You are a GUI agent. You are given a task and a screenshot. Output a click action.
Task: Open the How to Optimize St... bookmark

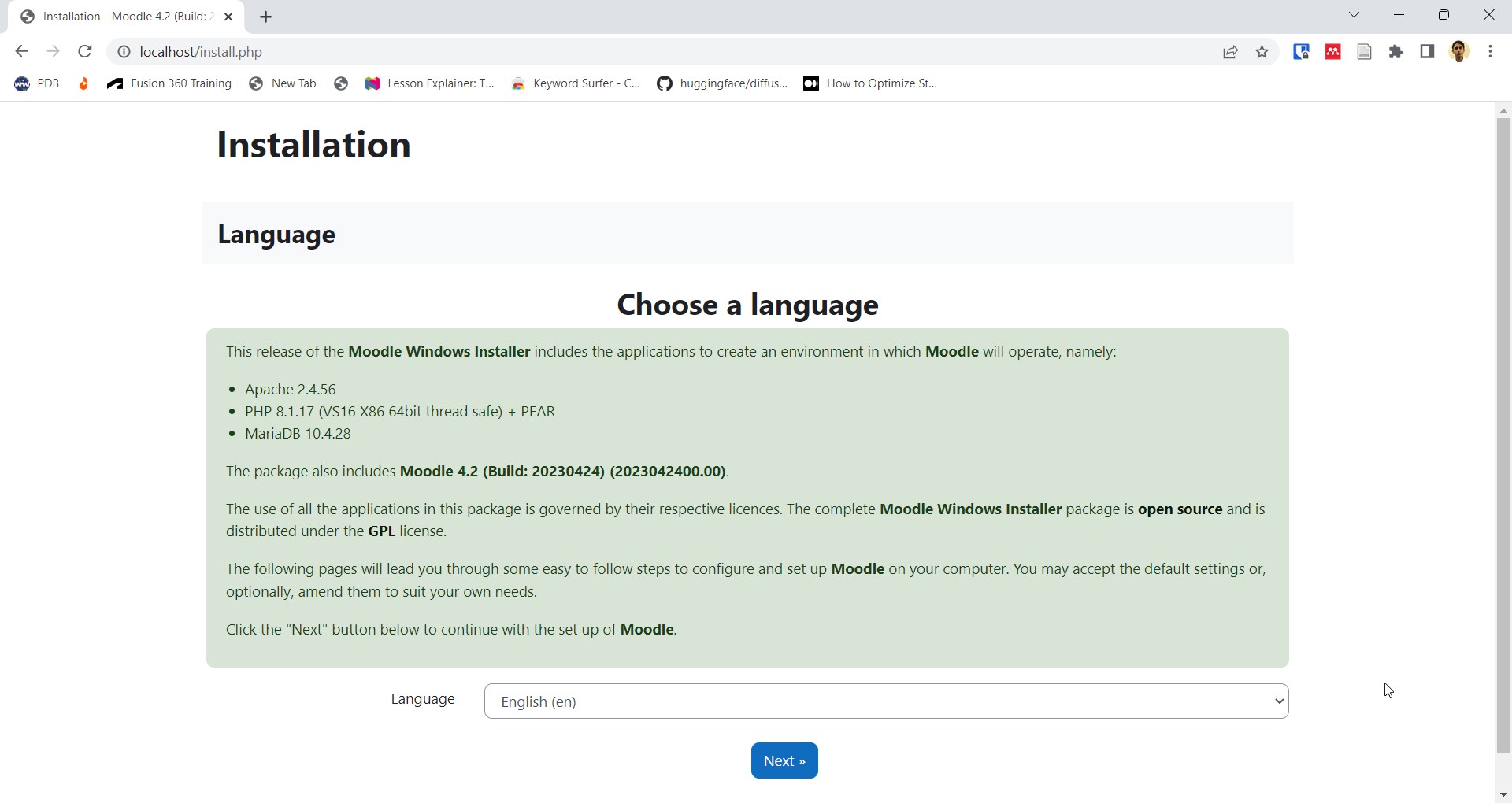(x=870, y=83)
